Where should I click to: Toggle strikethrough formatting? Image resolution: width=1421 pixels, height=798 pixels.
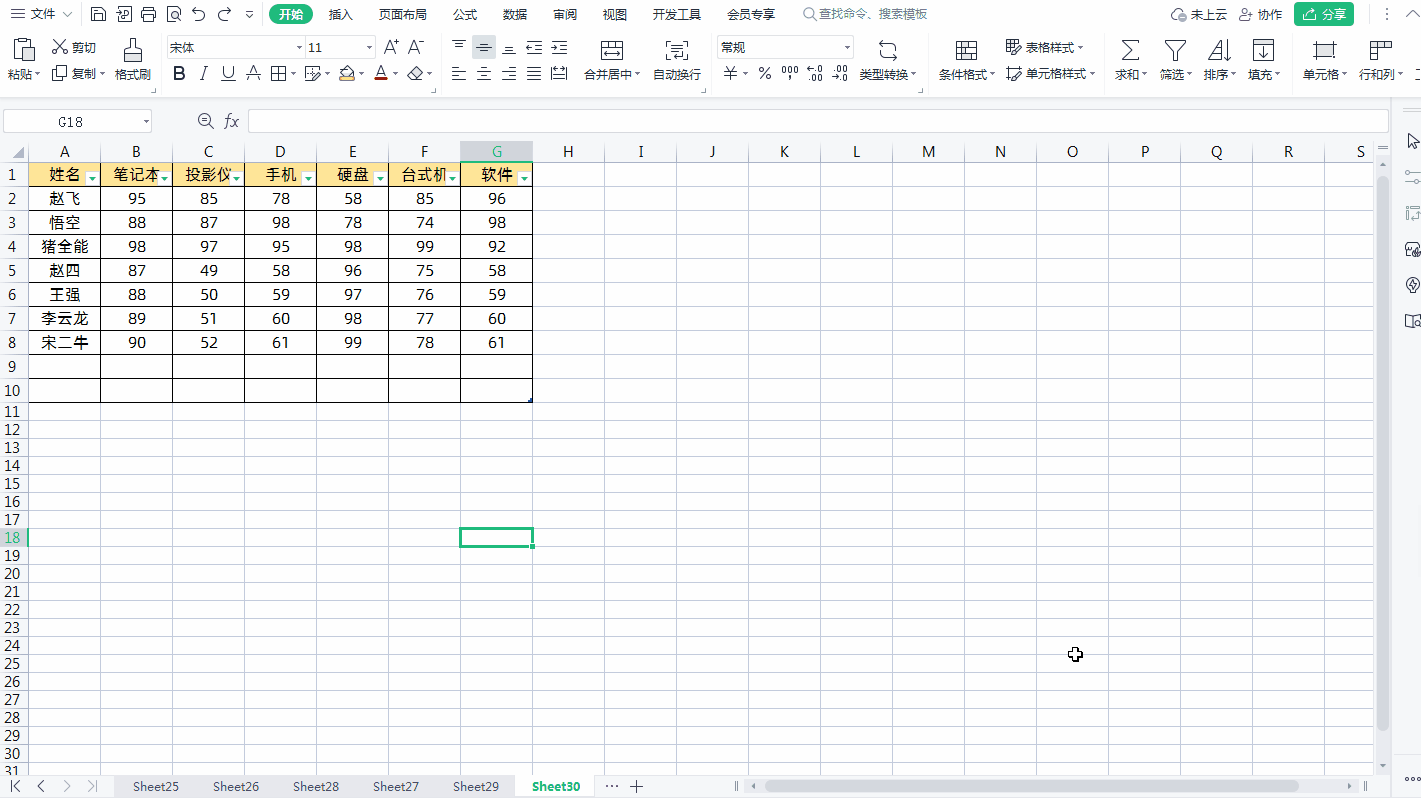coord(253,73)
